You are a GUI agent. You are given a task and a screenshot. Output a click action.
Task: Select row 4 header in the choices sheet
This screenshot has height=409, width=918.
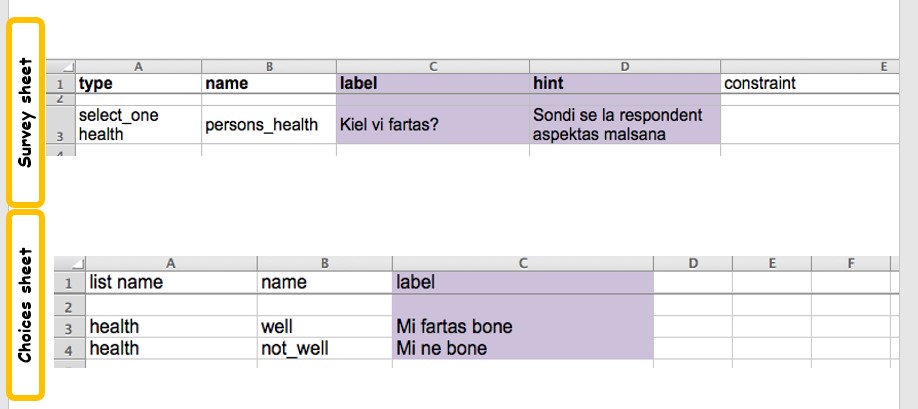pyautogui.click(x=70, y=348)
